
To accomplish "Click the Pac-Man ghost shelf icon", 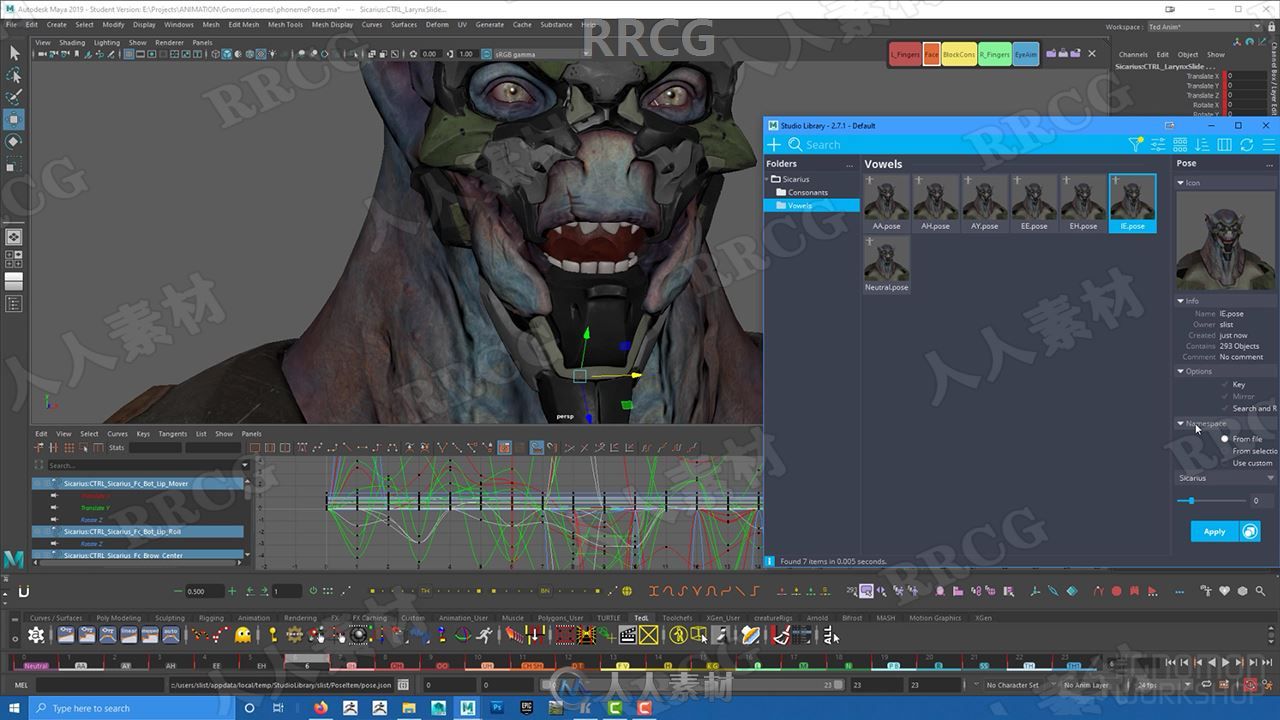I will coord(243,635).
